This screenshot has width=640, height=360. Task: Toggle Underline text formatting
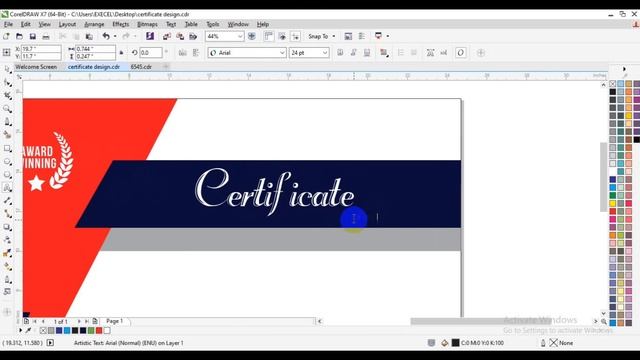[367, 53]
